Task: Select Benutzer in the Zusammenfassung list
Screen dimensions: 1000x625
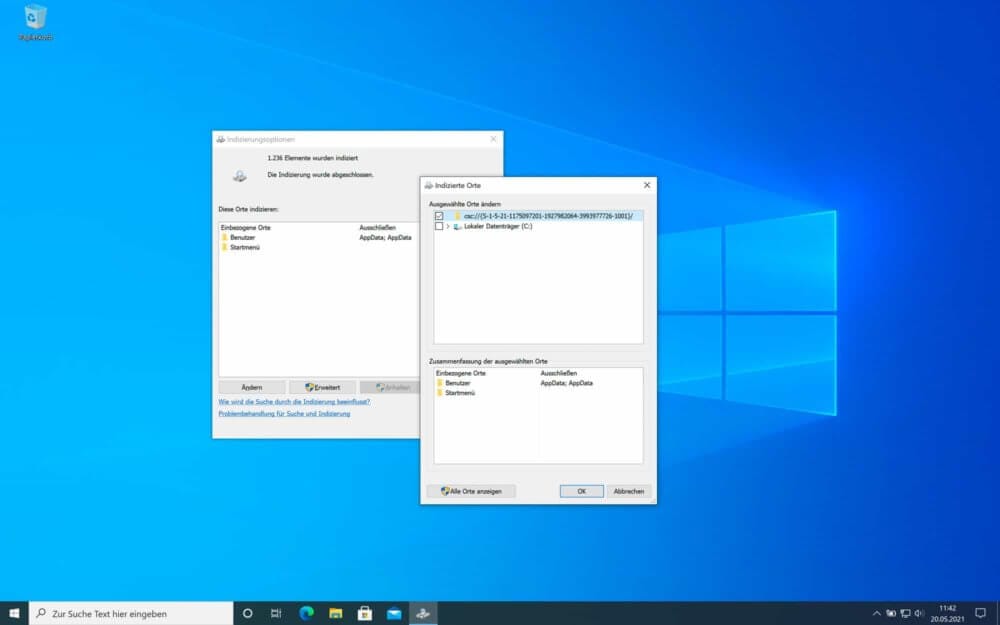Action: click(457, 383)
